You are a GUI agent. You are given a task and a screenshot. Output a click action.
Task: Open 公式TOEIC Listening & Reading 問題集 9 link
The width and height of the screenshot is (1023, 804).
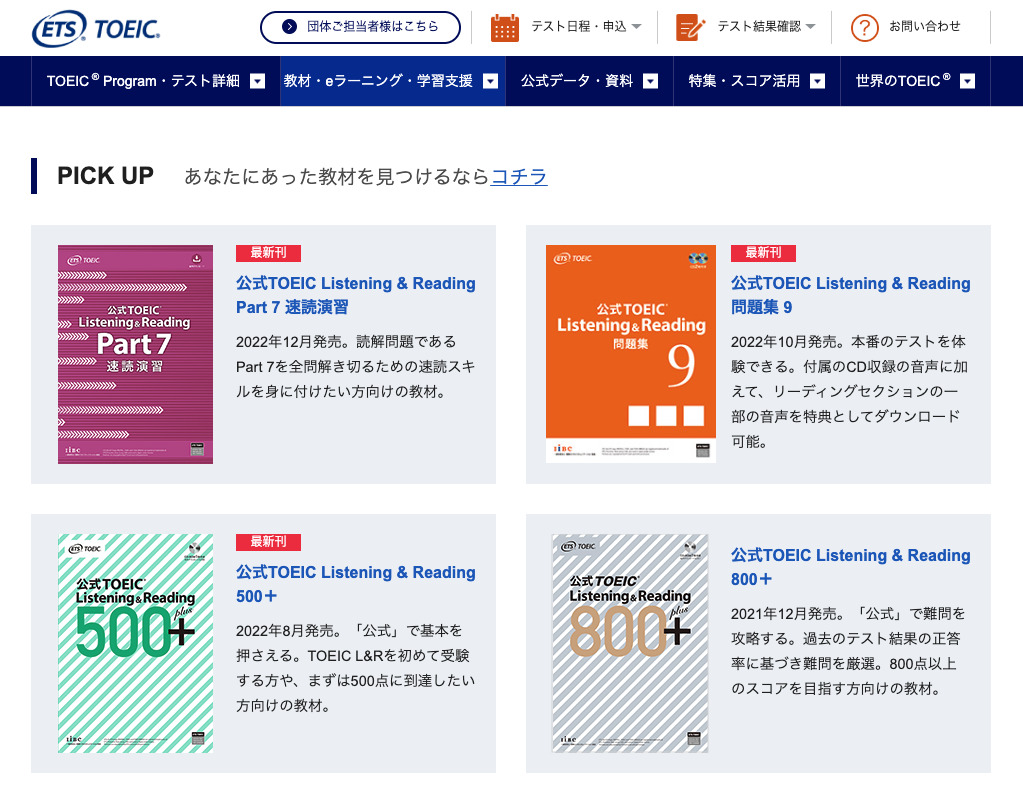(850, 295)
